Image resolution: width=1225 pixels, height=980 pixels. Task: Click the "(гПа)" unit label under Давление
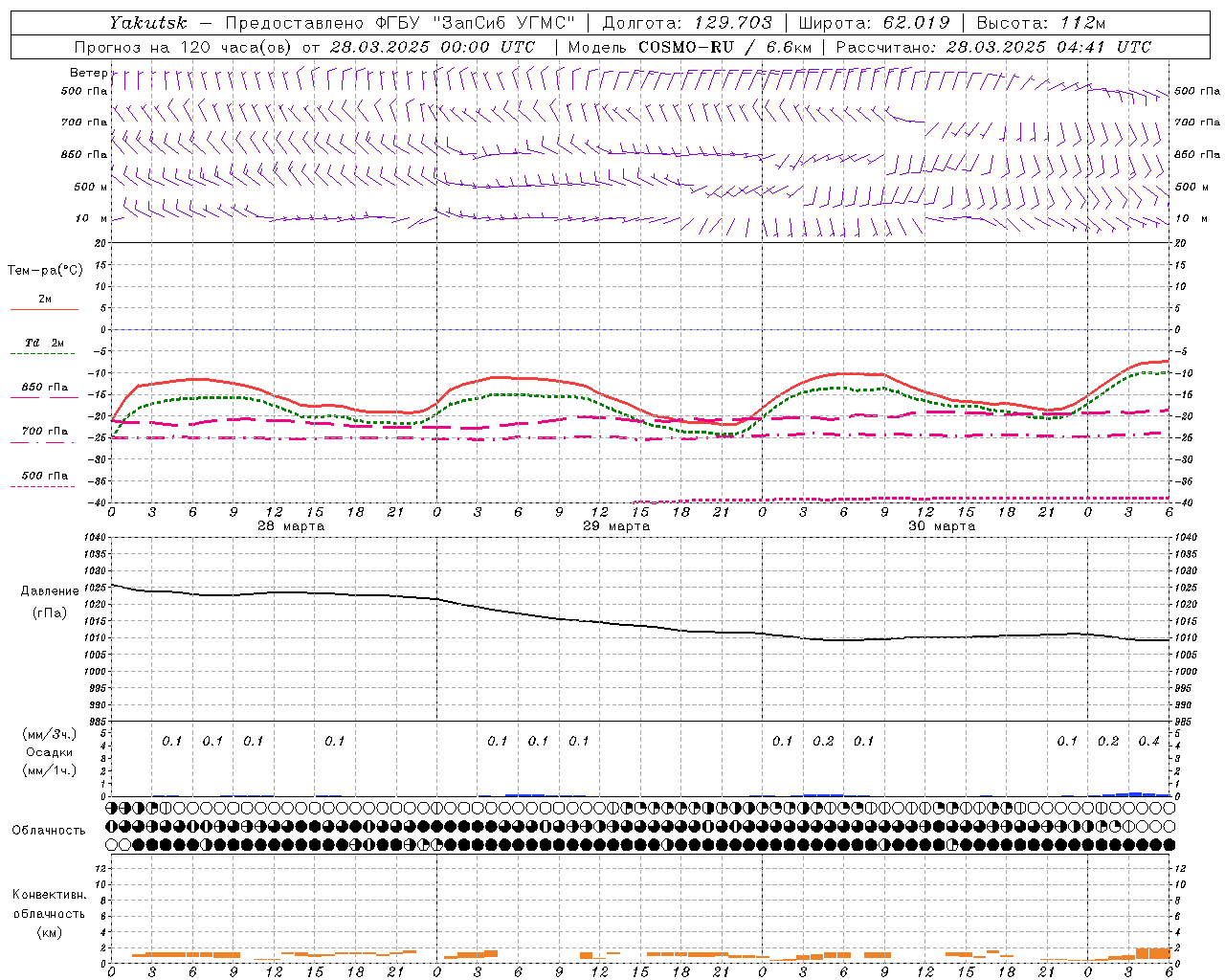pos(50,613)
